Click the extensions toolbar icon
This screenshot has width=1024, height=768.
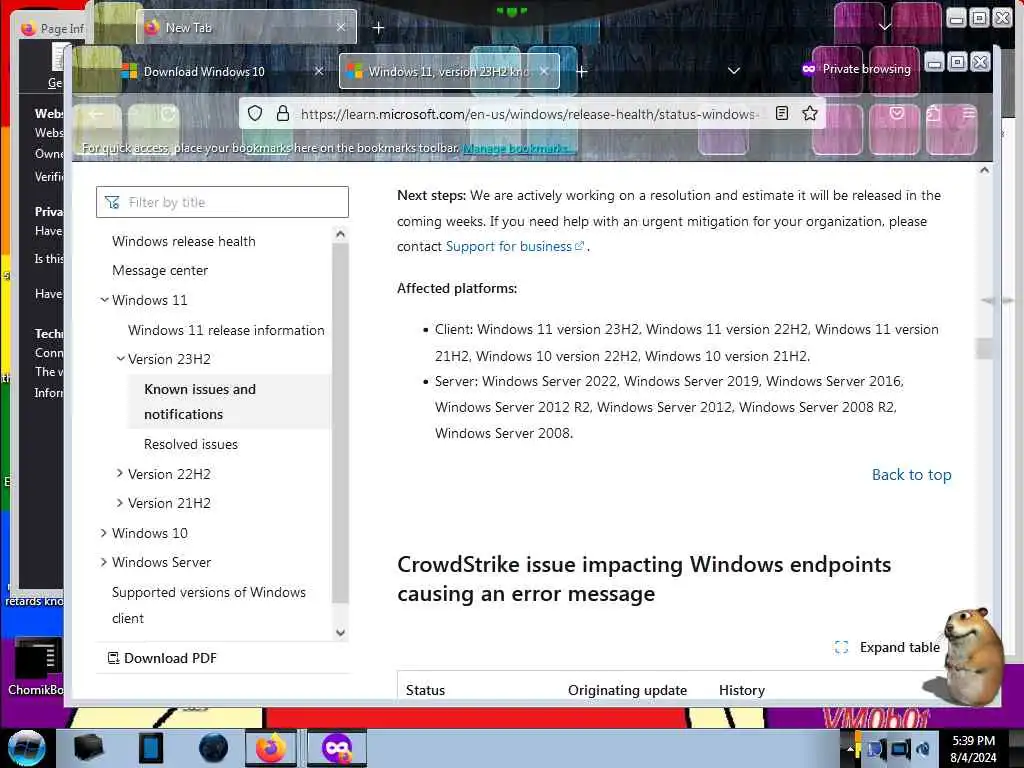pos(933,114)
